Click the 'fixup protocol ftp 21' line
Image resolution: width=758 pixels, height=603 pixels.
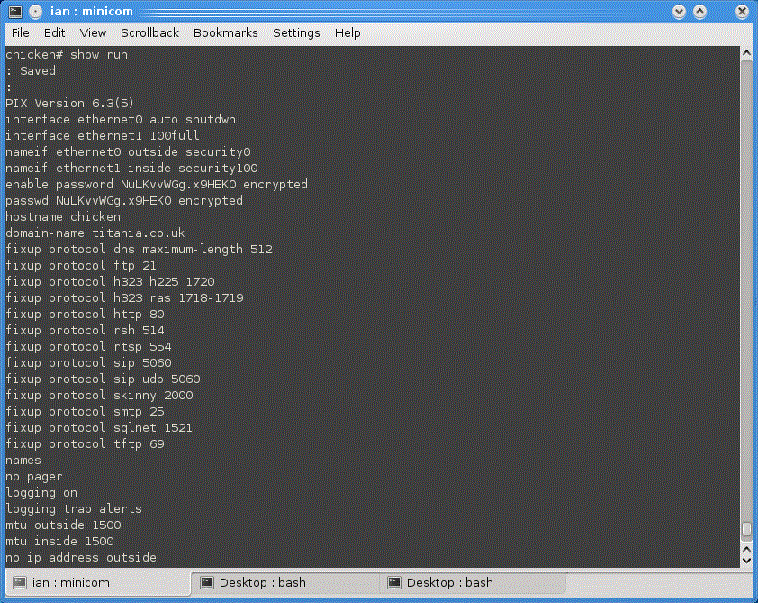coord(81,265)
